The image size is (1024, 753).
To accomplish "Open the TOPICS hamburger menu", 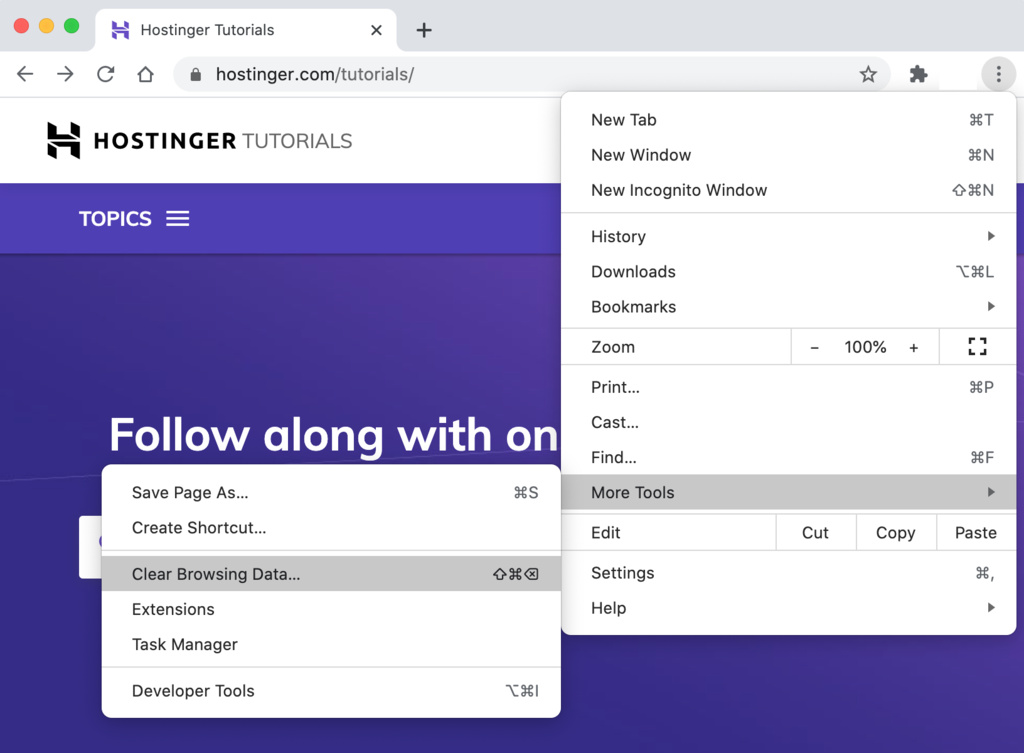I will [177, 218].
